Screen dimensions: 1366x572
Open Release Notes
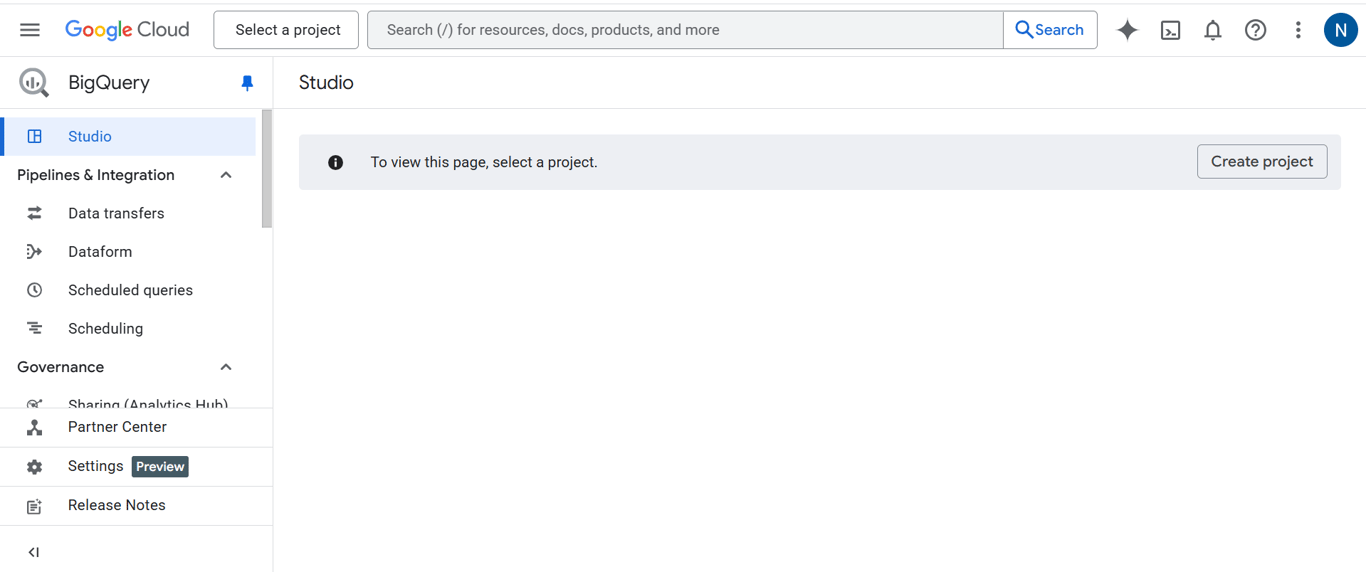click(136, 505)
